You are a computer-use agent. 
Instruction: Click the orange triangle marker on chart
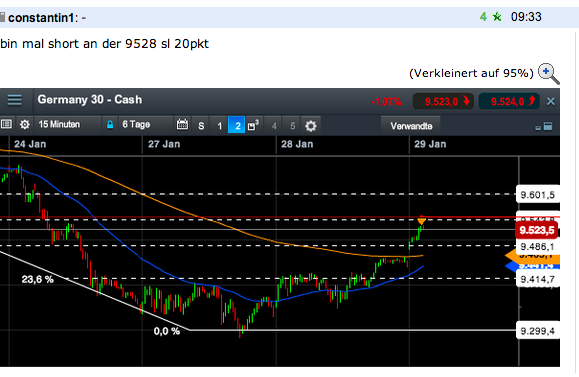tap(421, 221)
